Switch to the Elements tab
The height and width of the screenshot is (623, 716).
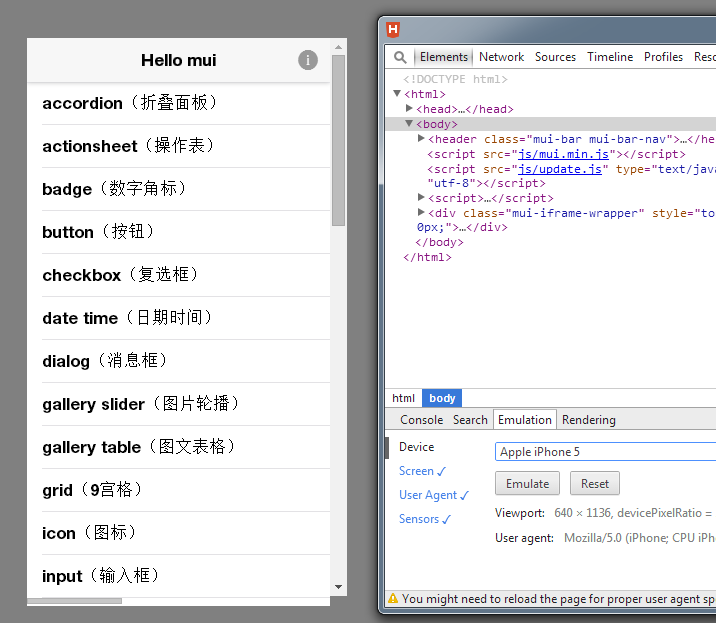tap(443, 57)
